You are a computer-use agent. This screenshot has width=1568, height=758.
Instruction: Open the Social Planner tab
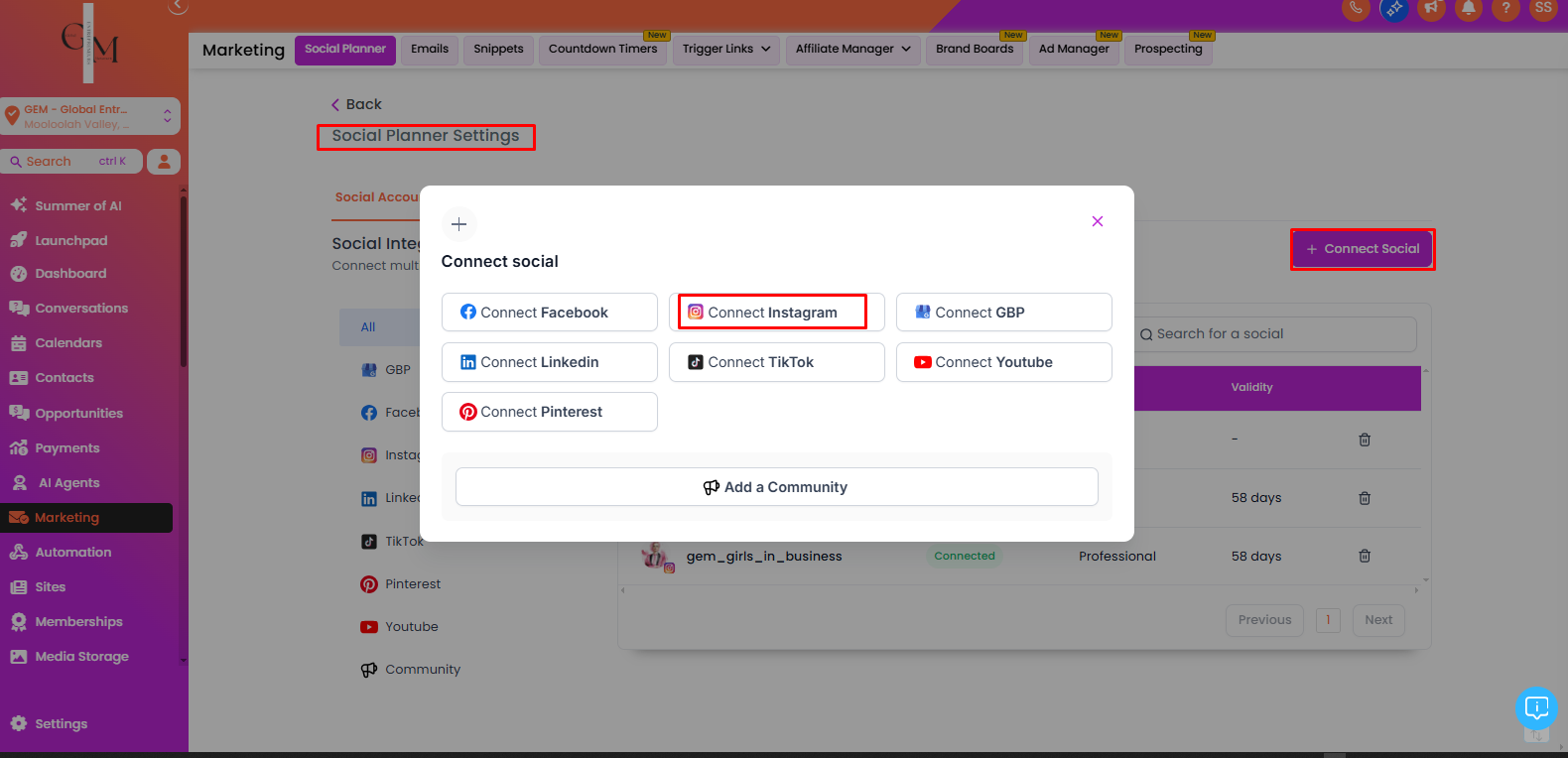click(x=345, y=50)
